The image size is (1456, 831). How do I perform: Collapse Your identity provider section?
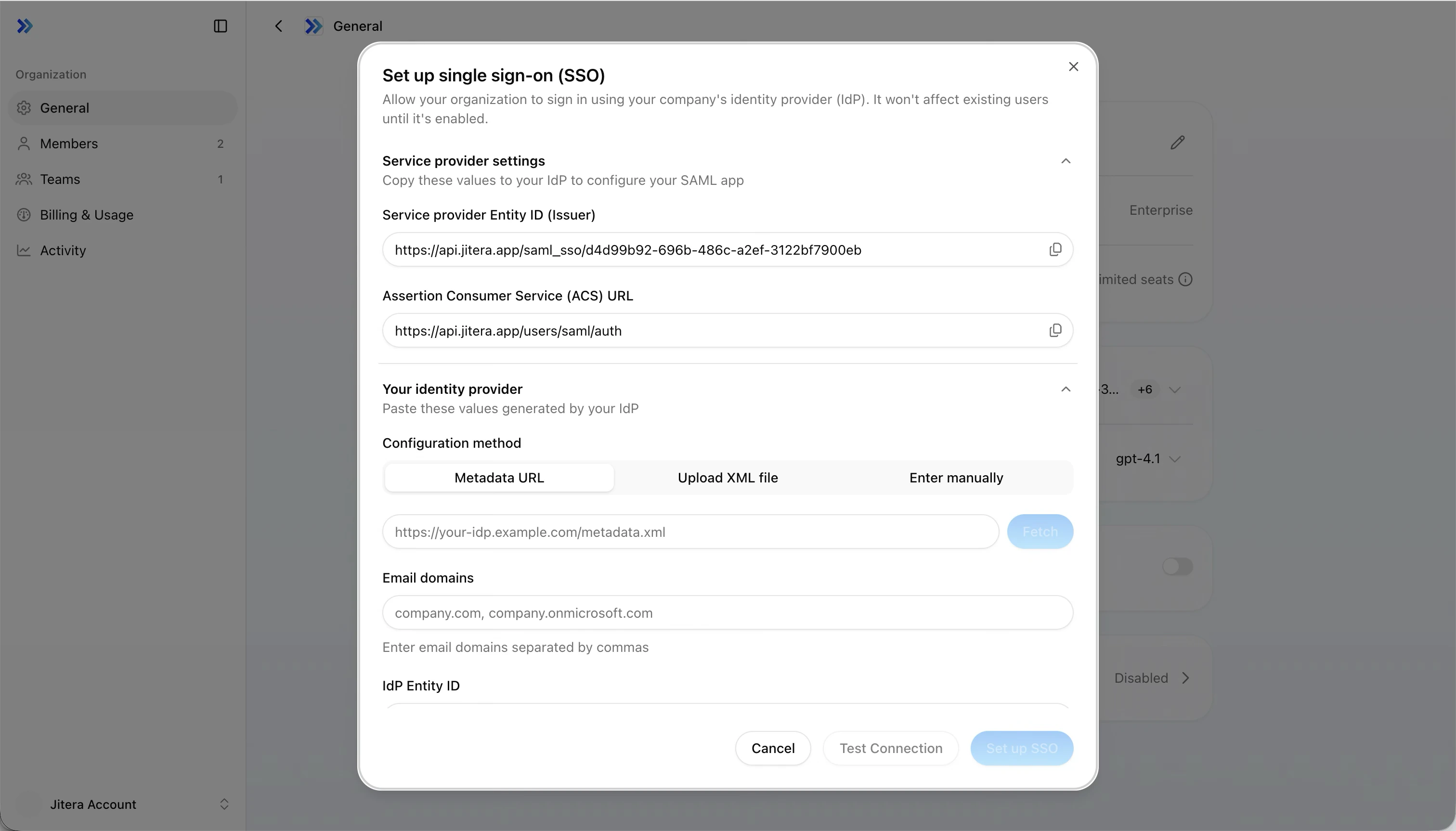pyautogui.click(x=1065, y=389)
